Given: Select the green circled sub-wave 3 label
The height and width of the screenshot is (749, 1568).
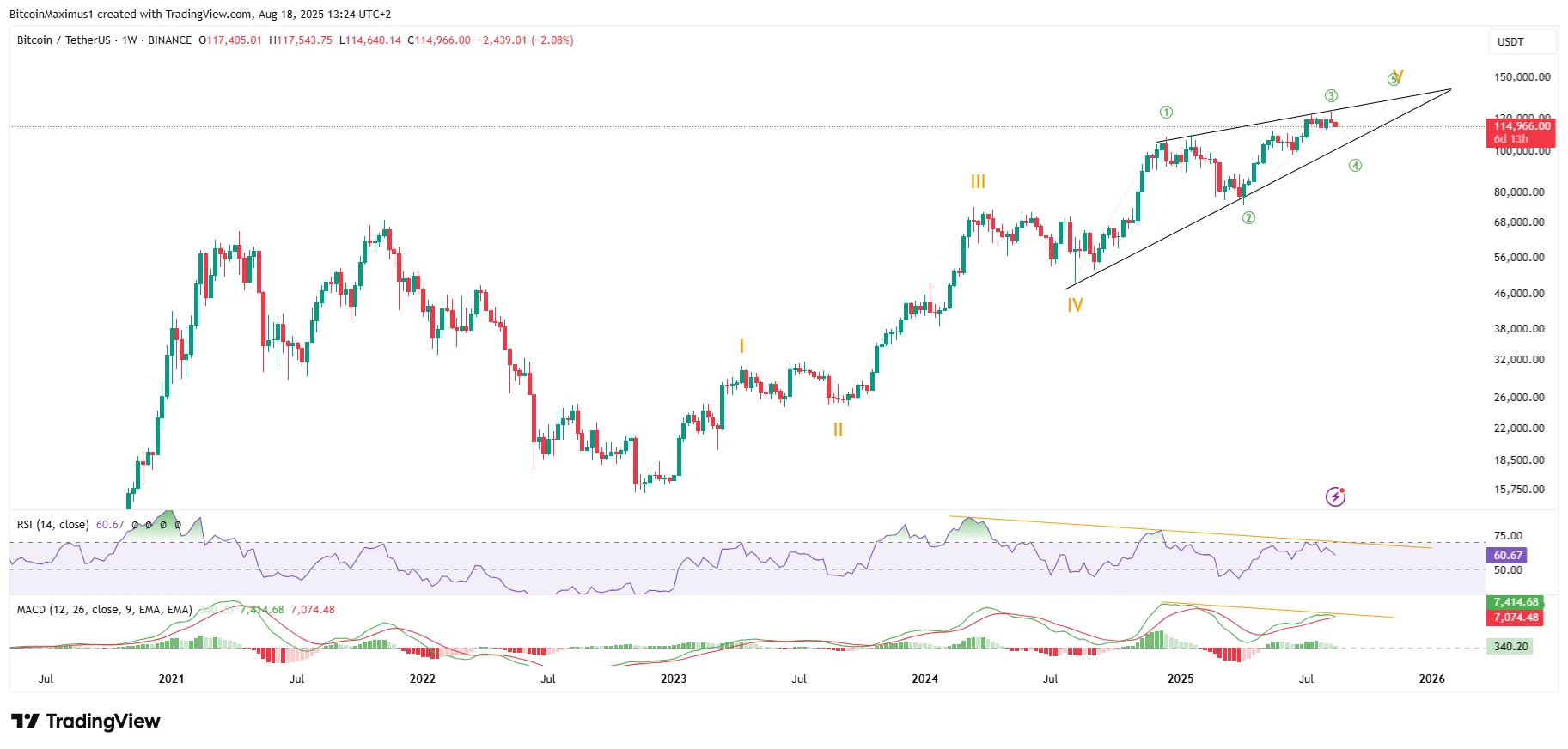Looking at the screenshot, I should (x=1331, y=96).
